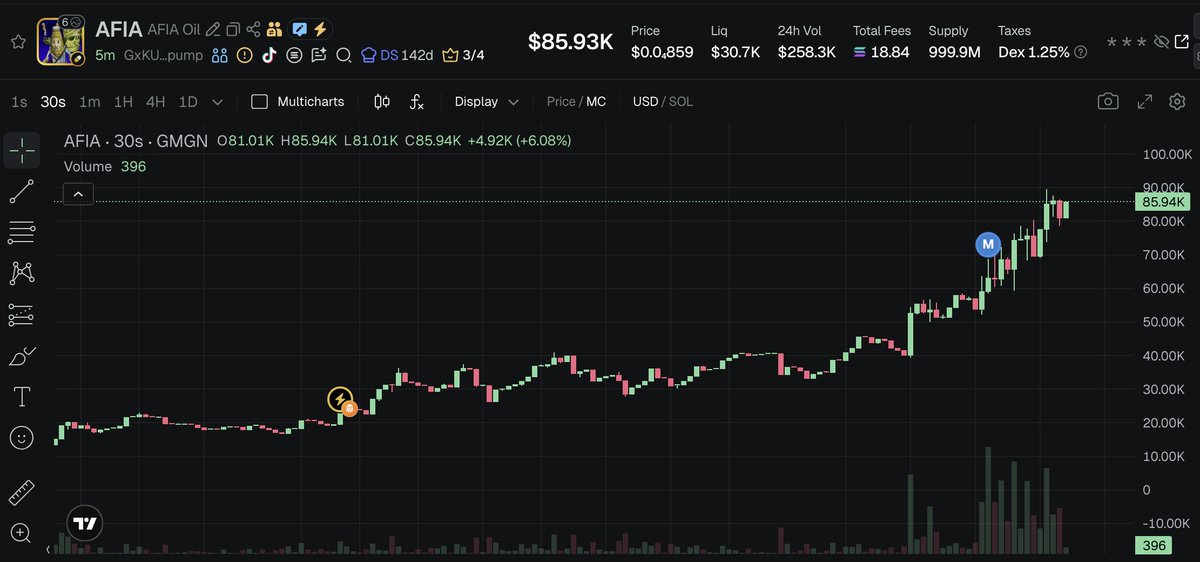Screen dimensions: 1200x562
Task: Select the trend line drawing tool
Action: 21,191
